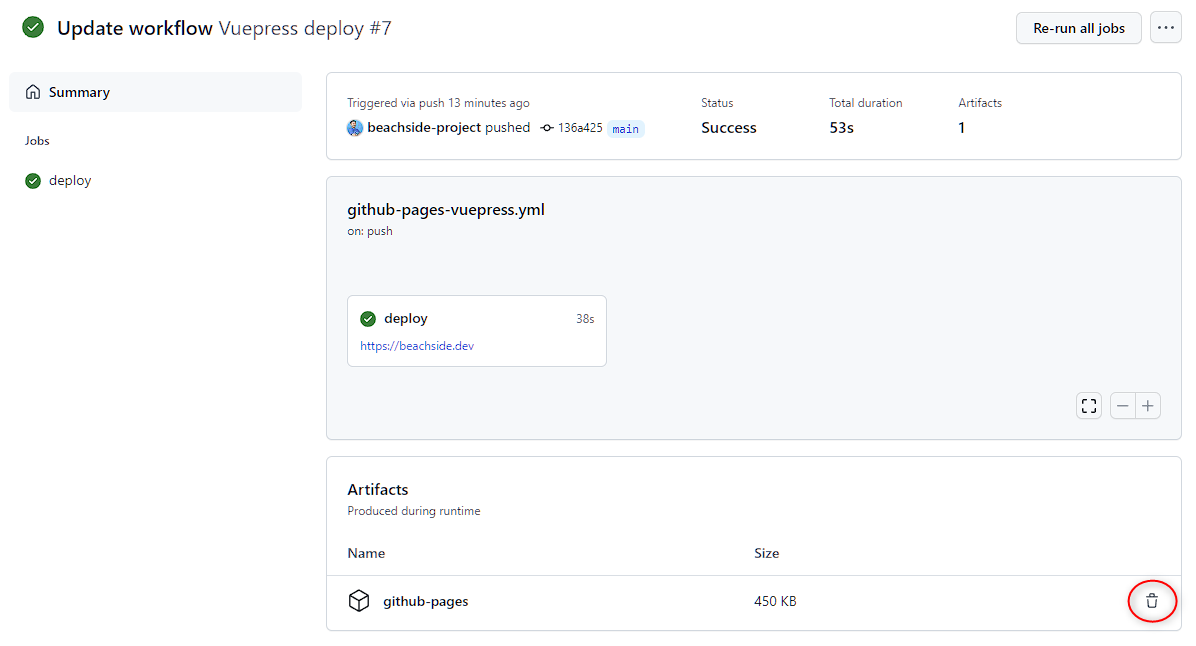Download the github-pages artifact by its name
The image size is (1196, 646).
click(x=425, y=601)
